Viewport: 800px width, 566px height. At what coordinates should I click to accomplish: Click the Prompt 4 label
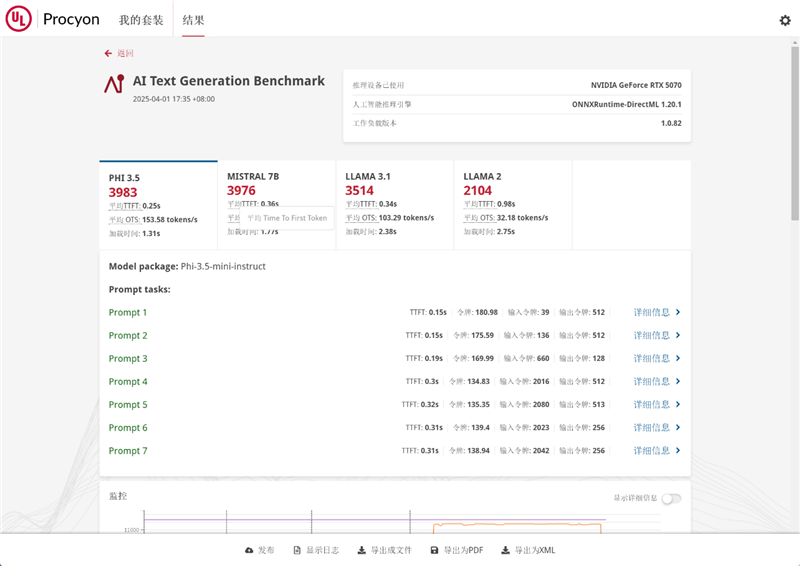(128, 381)
